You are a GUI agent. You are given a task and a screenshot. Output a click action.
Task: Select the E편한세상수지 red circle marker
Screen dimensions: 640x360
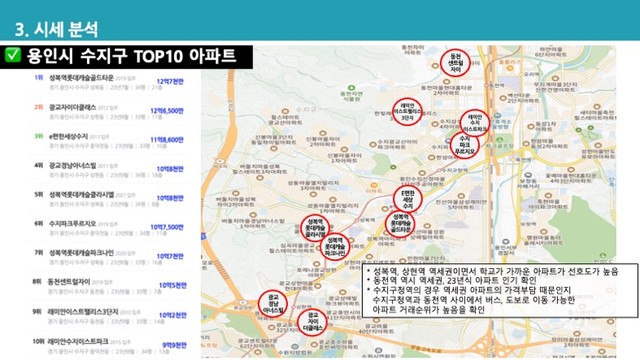click(407, 199)
